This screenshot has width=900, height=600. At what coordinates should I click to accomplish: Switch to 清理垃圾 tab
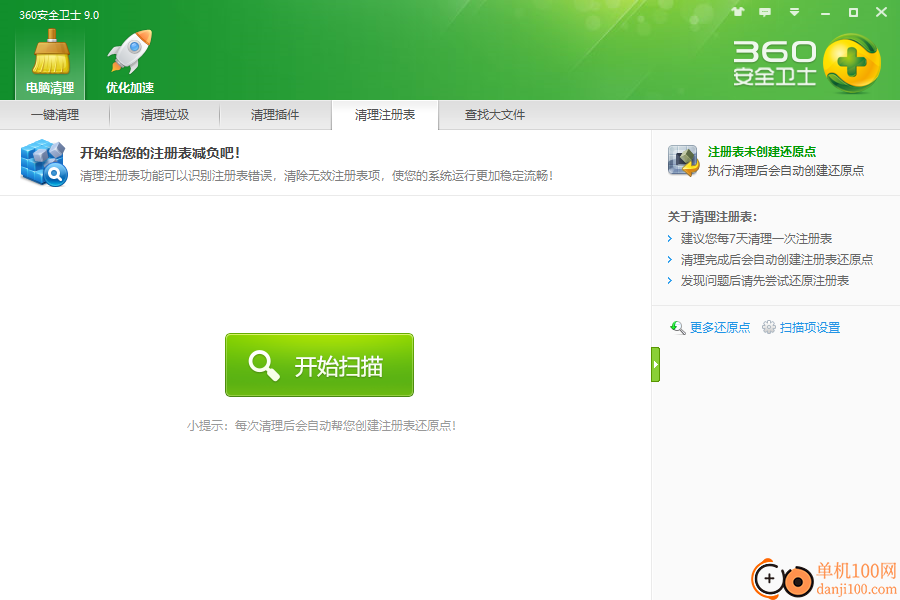165,115
